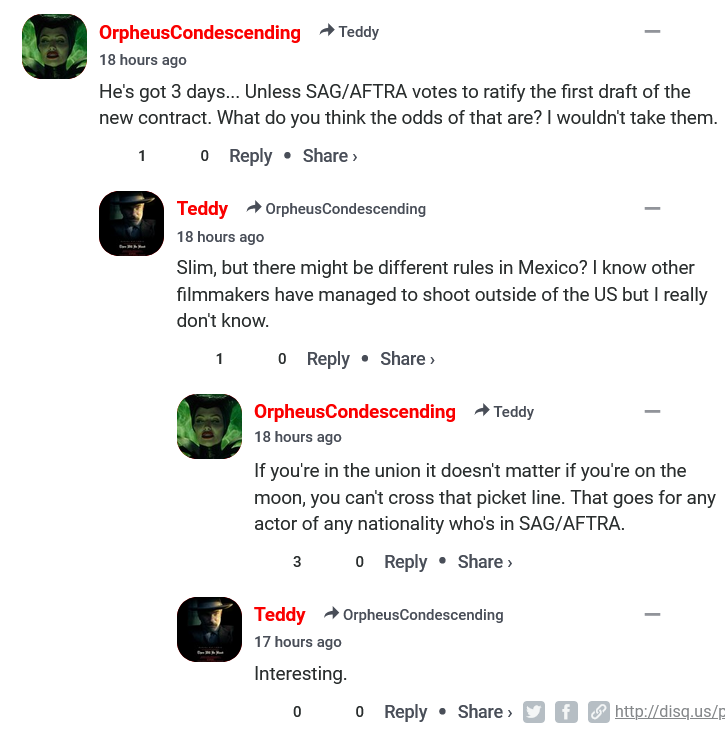Collapse the 'If you're in the union' comment
This screenshot has width=725, height=731.
(652, 412)
